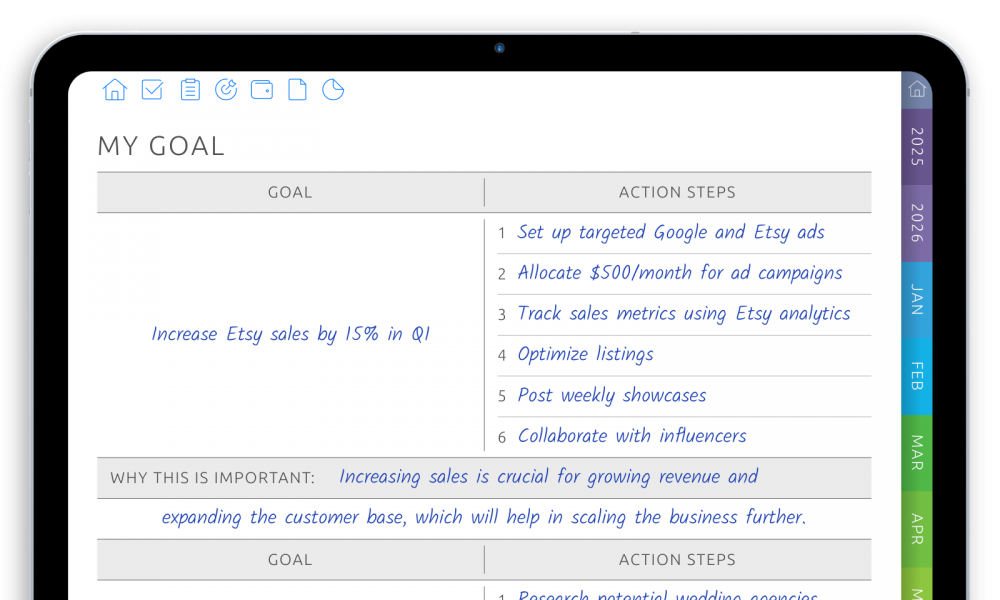Select step 'Collaborate with influencers'
1000x600 pixels.
(x=631, y=437)
